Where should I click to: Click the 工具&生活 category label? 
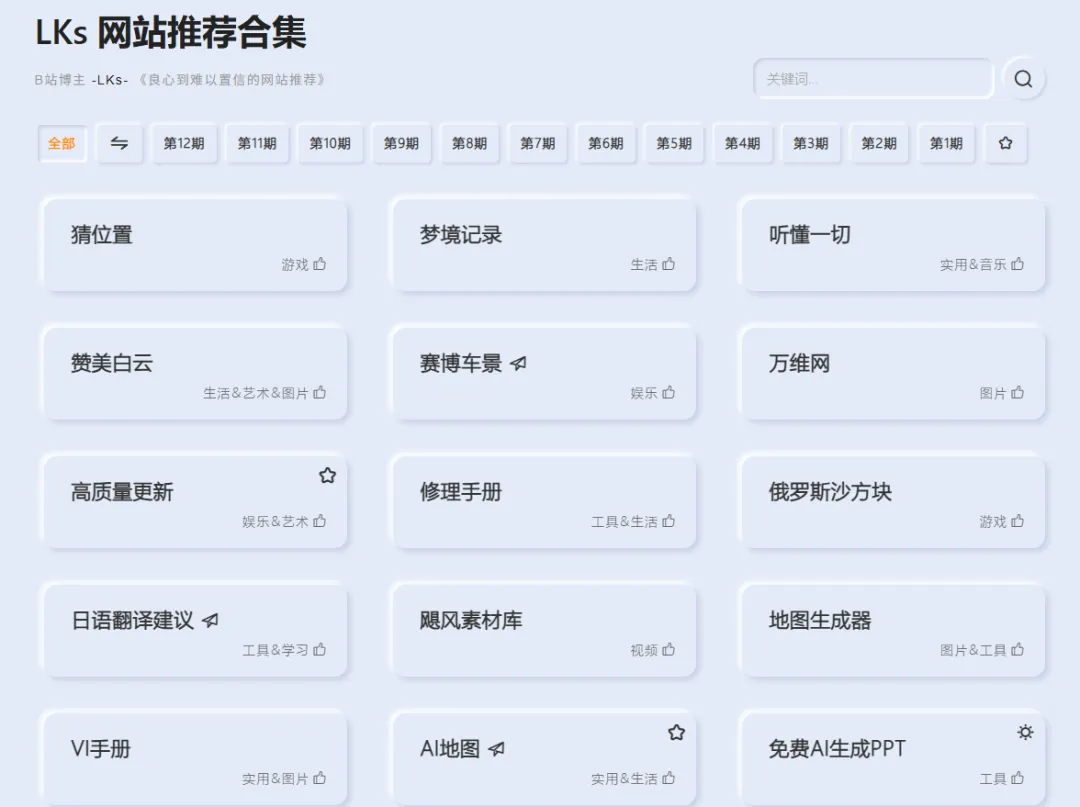624,522
